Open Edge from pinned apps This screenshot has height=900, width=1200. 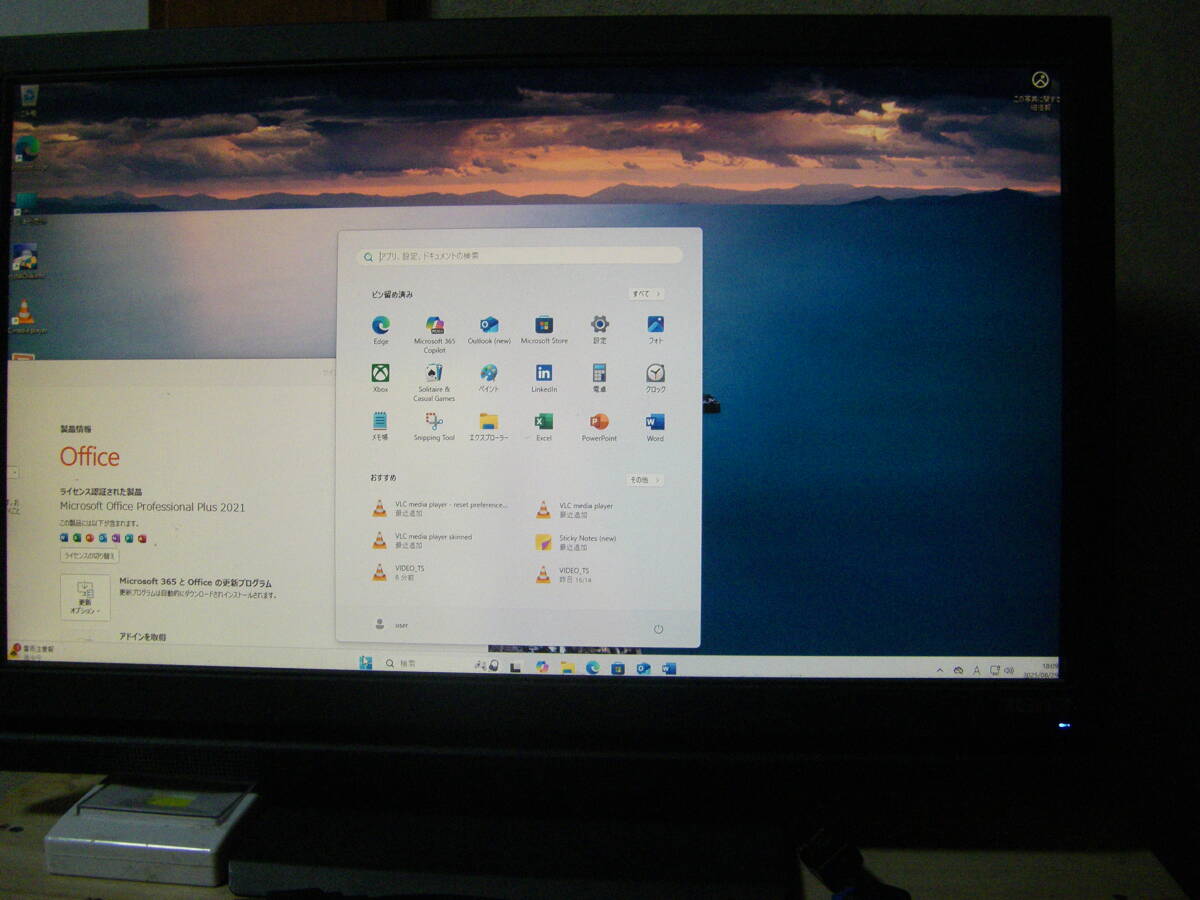pyautogui.click(x=381, y=330)
